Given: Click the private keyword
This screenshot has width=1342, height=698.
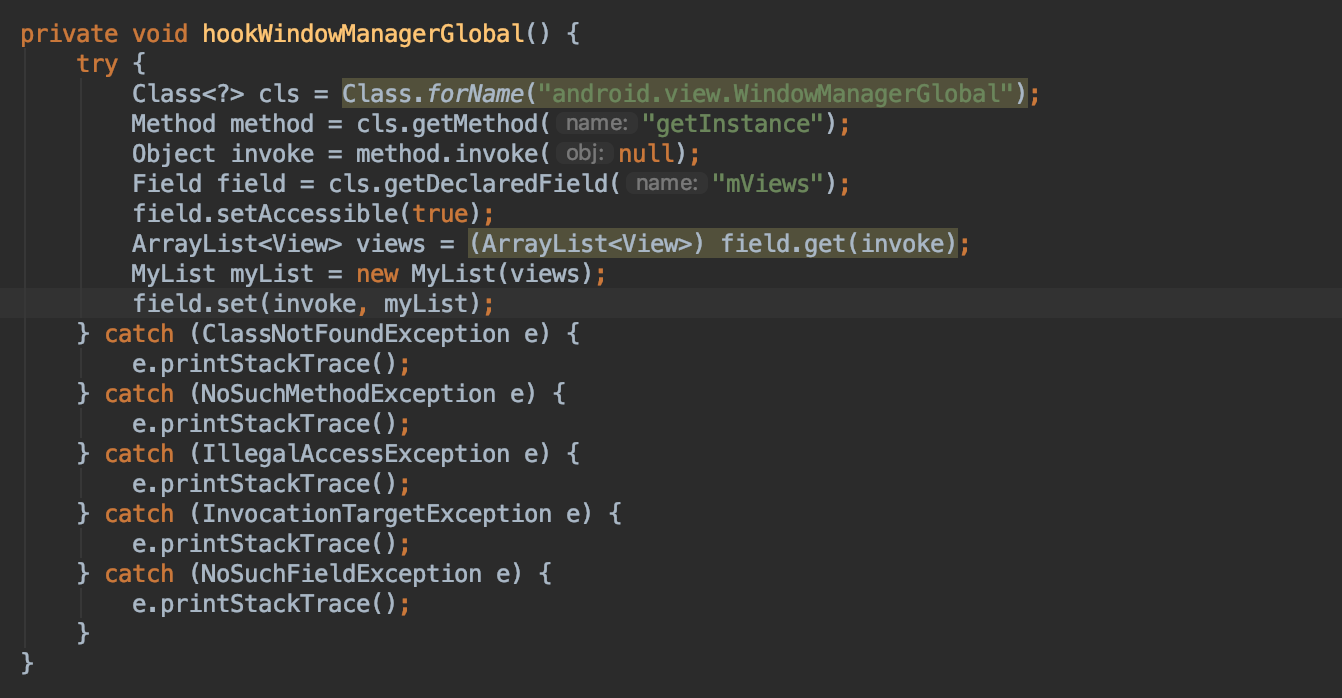Looking at the screenshot, I should (69, 34).
